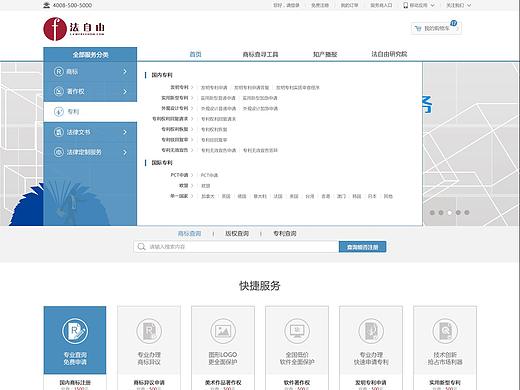Expand the 法律定制服务 sidebar category arrow
The height and width of the screenshot is (390, 520).
point(125,152)
